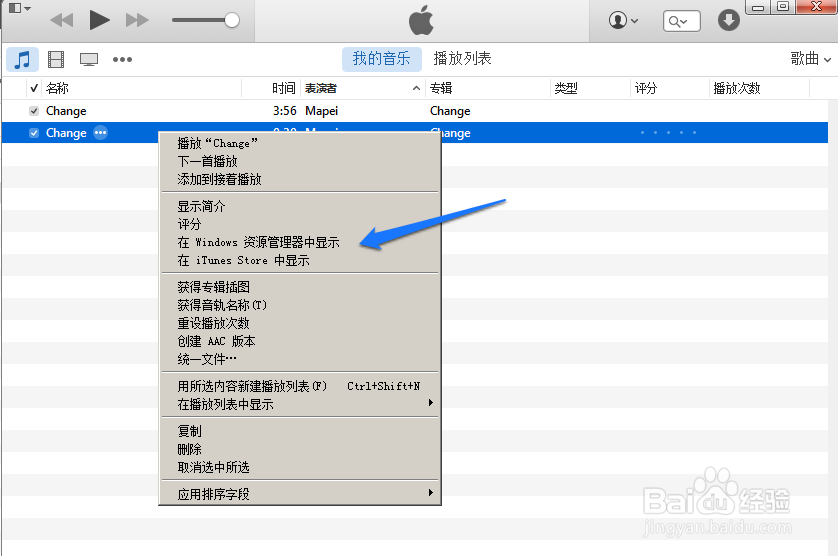Viewport: 838px width, 556px height.
Task: Choose 播放 "Change" from the context menu
Action: tap(300, 143)
